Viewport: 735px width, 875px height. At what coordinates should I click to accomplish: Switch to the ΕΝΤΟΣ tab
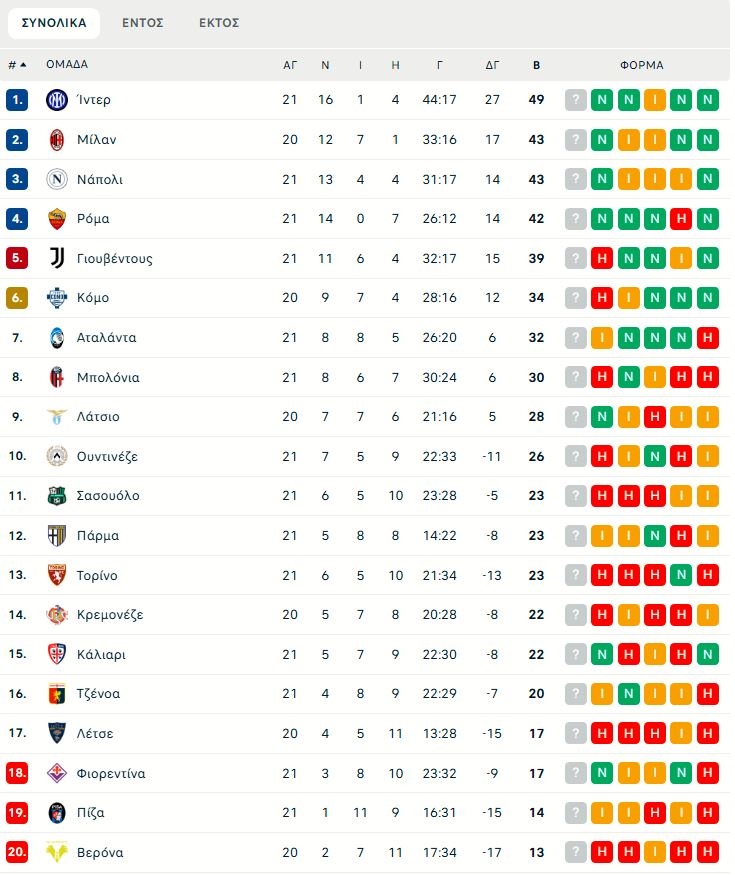[x=143, y=23]
